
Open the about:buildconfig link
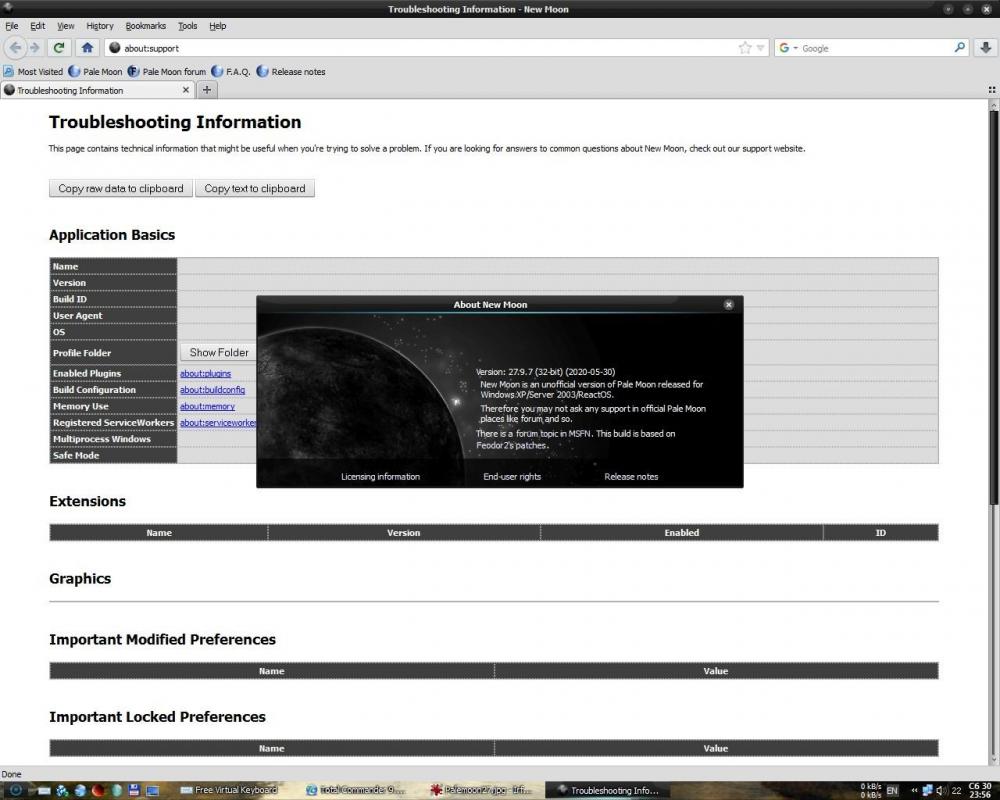pyautogui.click(x=212, y=390)
